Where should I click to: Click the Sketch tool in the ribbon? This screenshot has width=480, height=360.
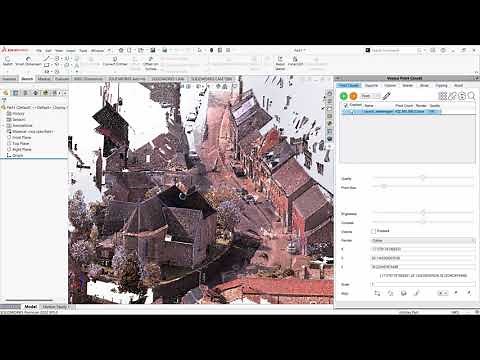click(8, 61)
